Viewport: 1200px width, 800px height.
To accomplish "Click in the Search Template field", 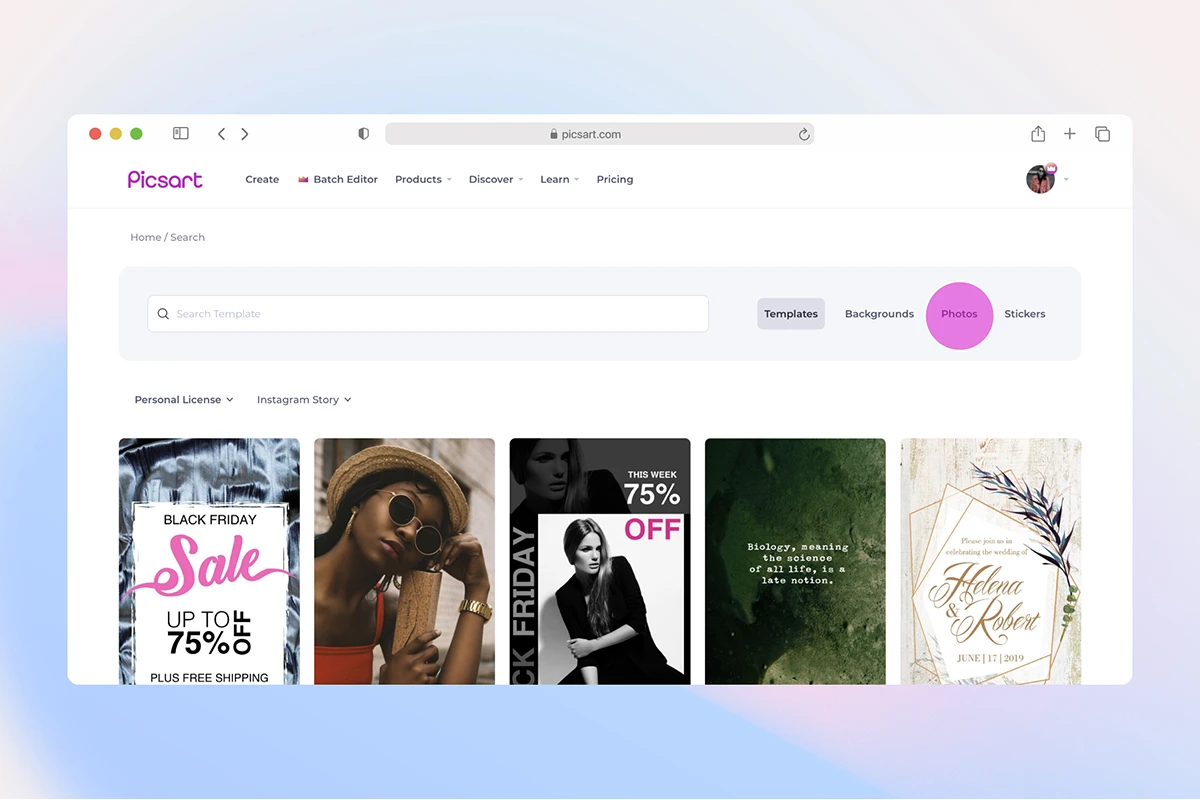I will (430, 314).
